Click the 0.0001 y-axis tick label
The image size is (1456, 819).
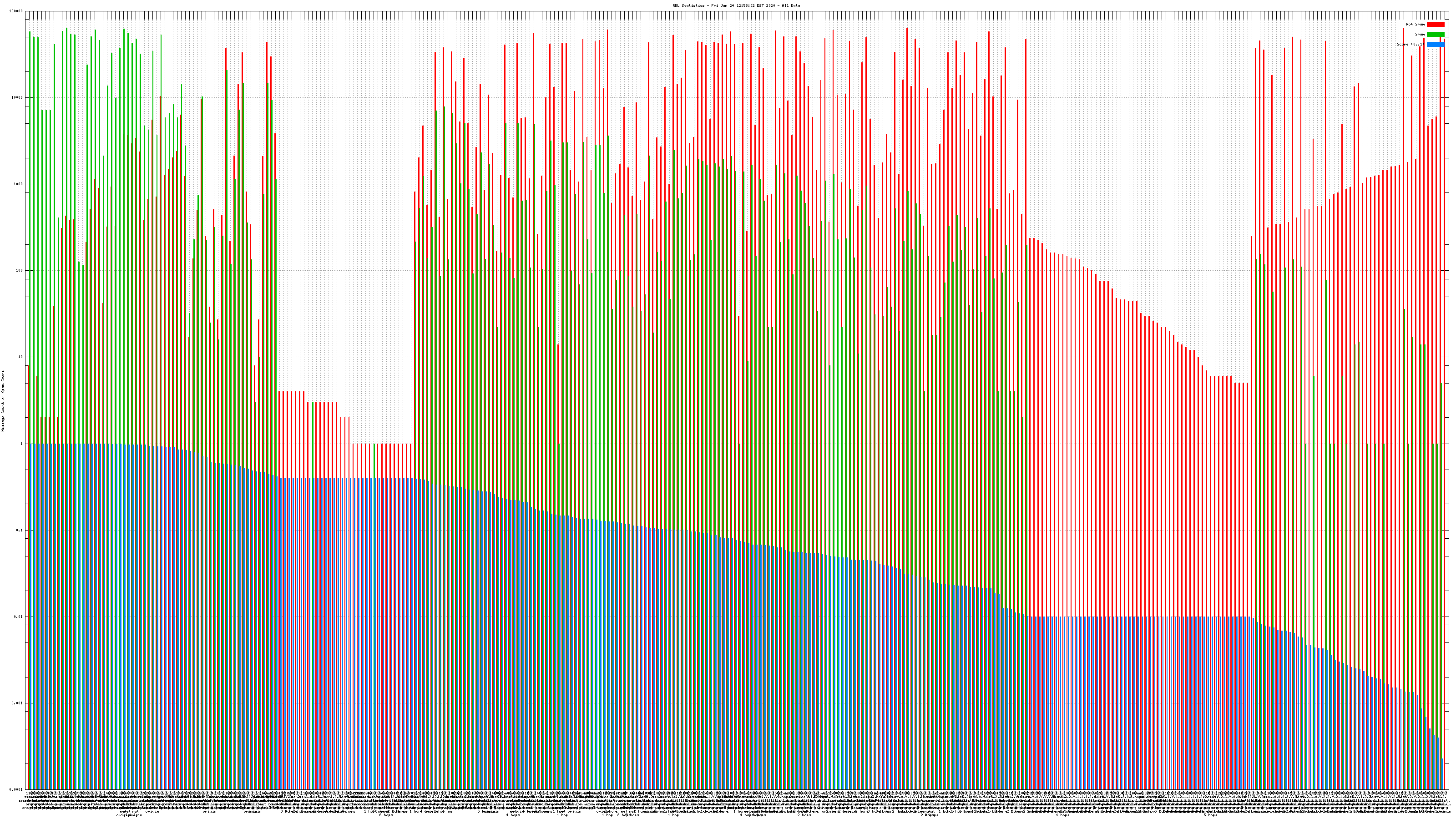coord(16,789)
